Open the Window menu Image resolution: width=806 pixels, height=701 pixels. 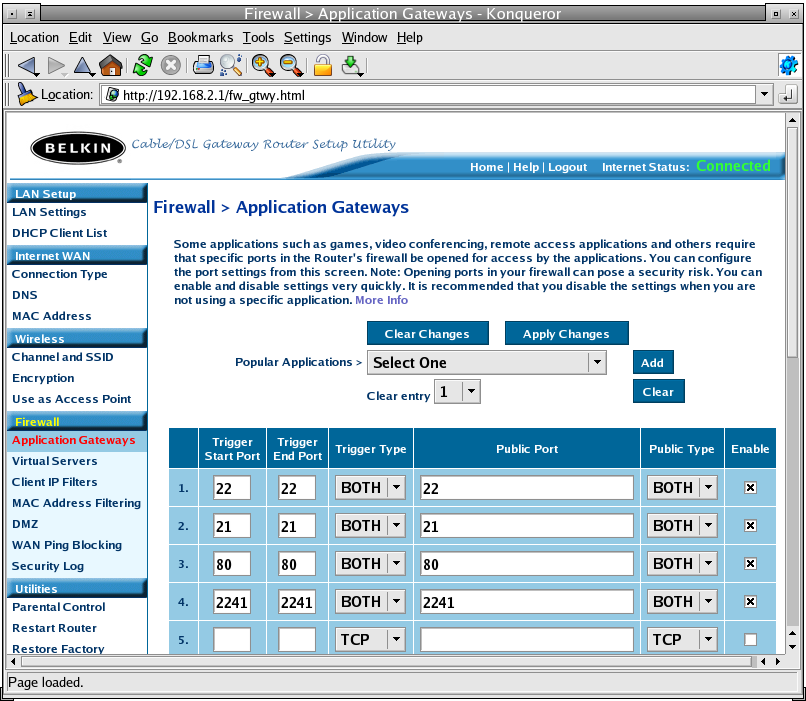(364, 38)
